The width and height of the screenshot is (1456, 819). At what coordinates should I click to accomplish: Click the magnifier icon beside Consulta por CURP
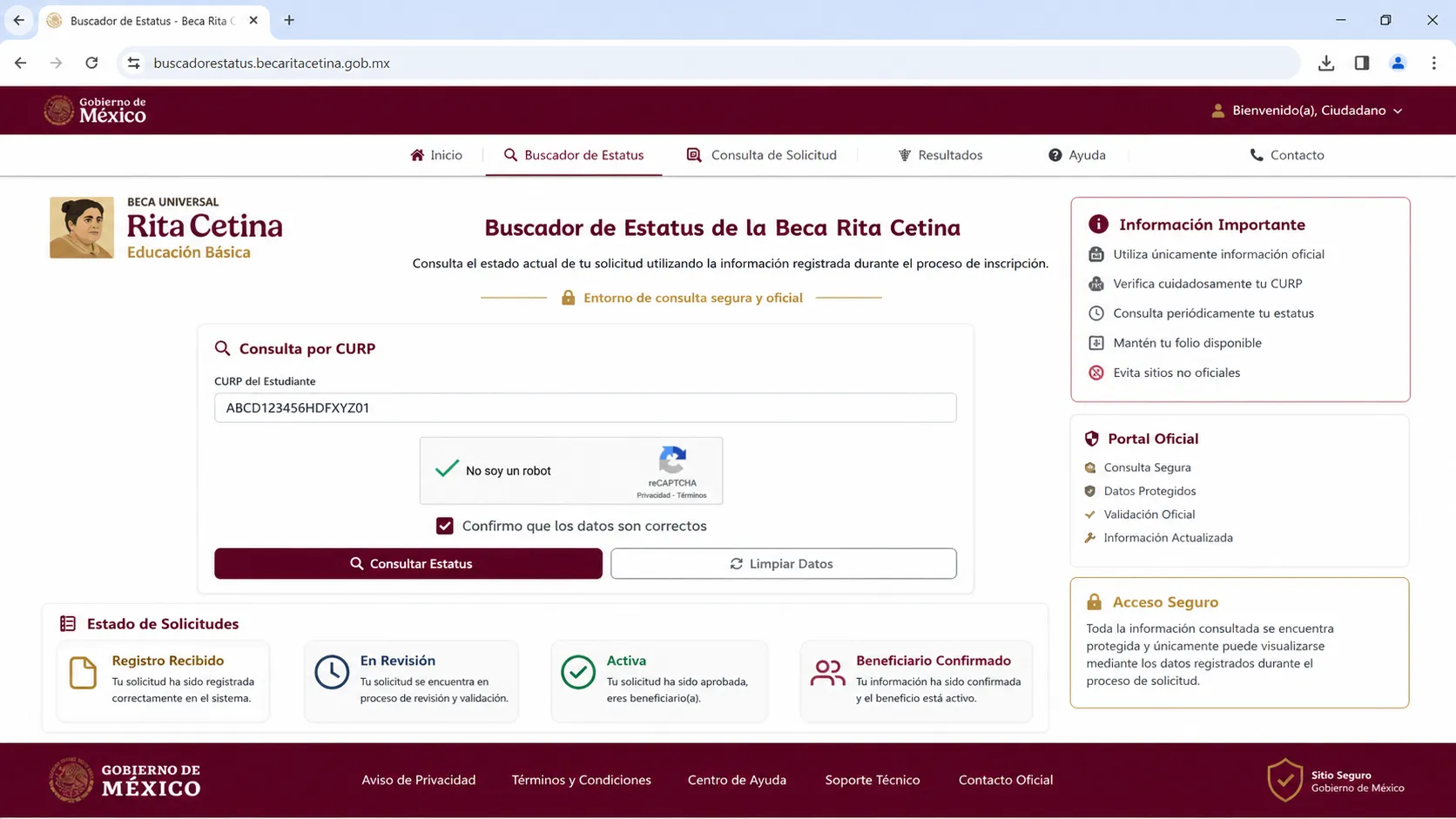(223, 348)
